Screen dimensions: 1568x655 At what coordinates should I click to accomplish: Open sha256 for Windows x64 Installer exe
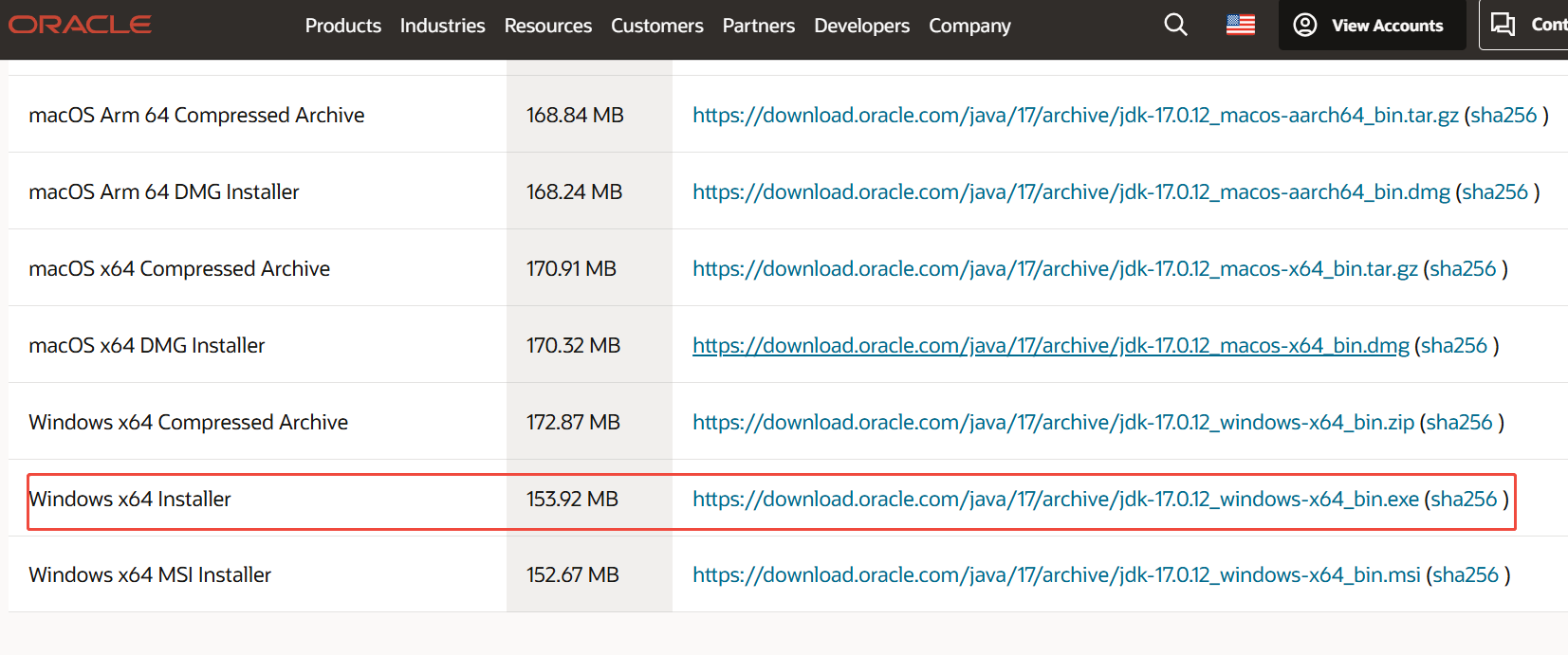point(1464,499)
